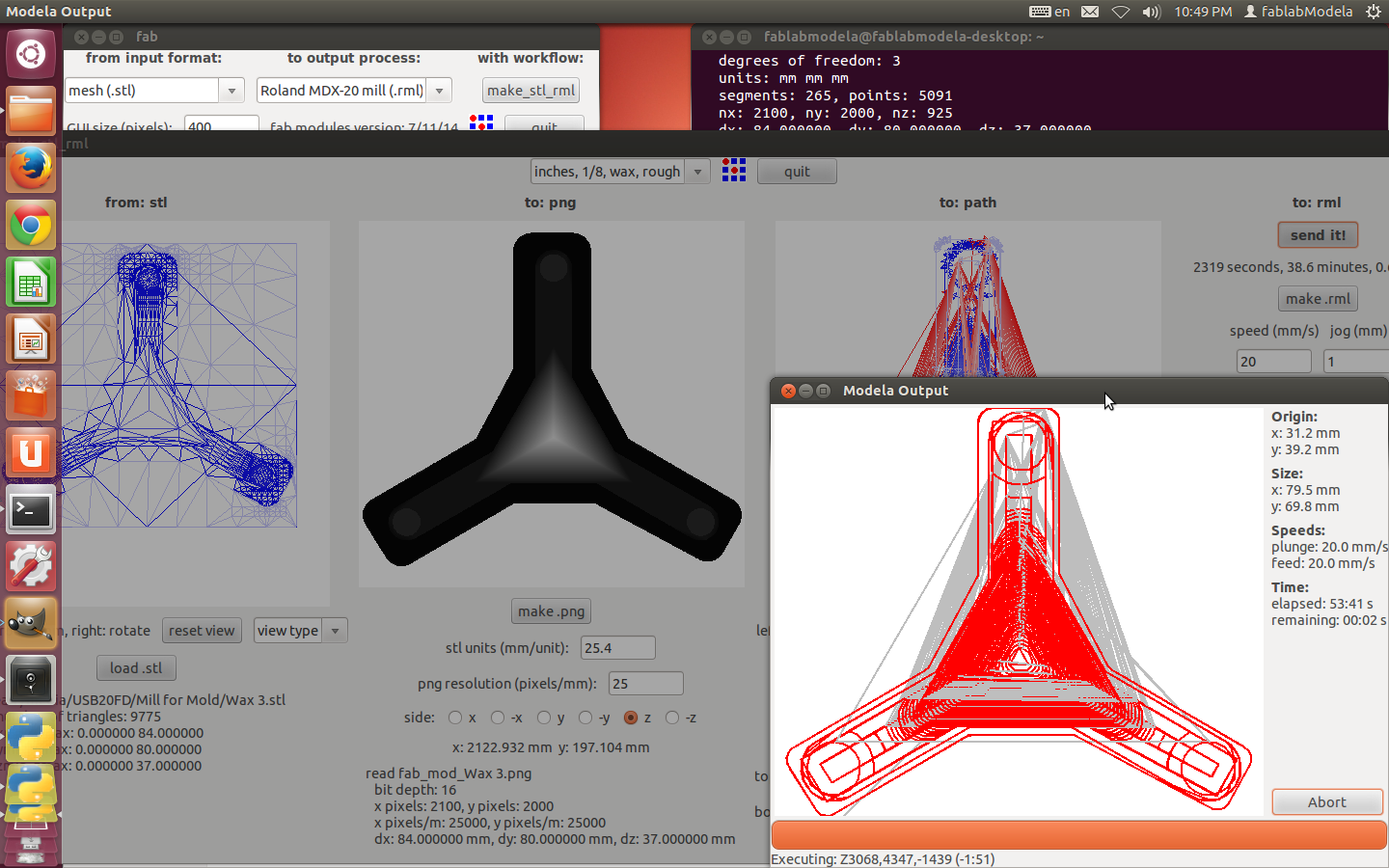Select side -x radio button
The width and height of the screenshot is (1389, 868).
click(498, 718)
